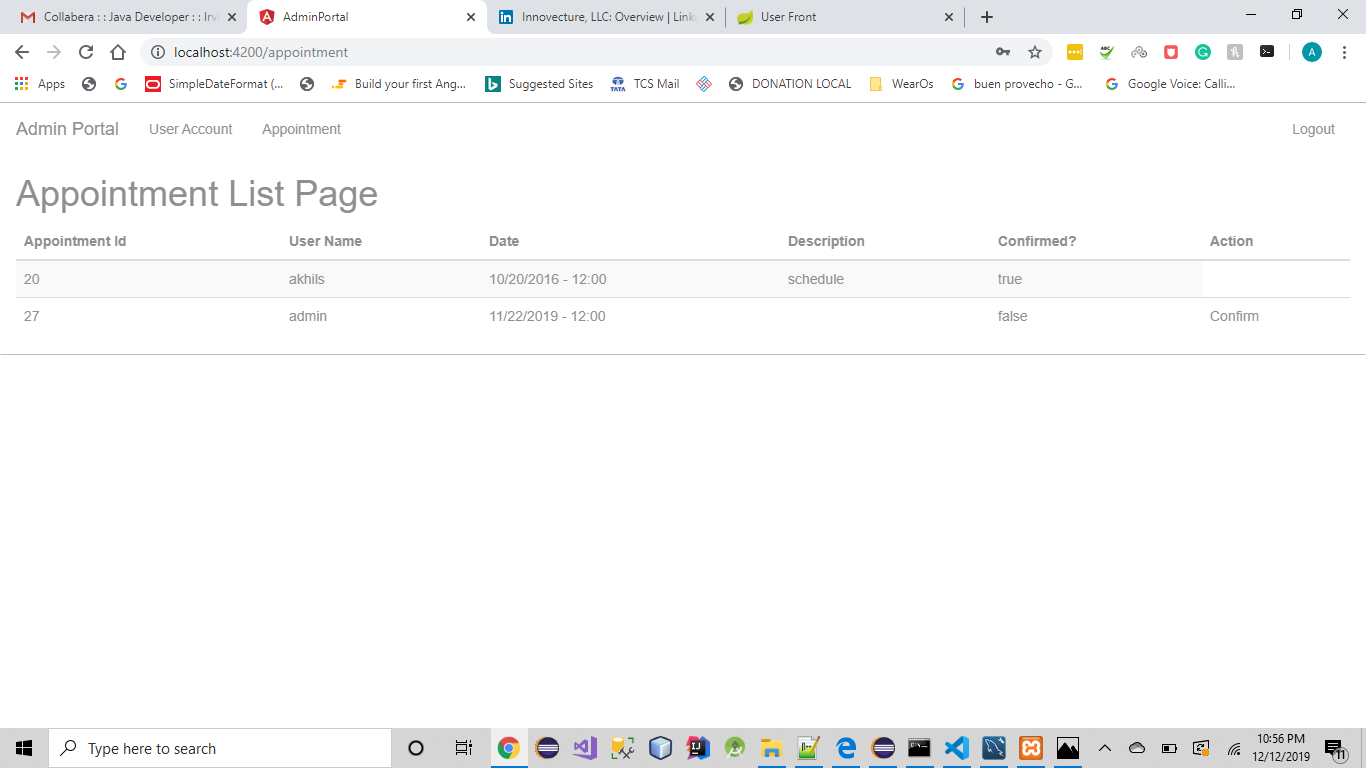The width and height of the screenshot is (1366, 768).
Task: Open MySQL Workbench from the taskbar
Action: pos(994,748)
